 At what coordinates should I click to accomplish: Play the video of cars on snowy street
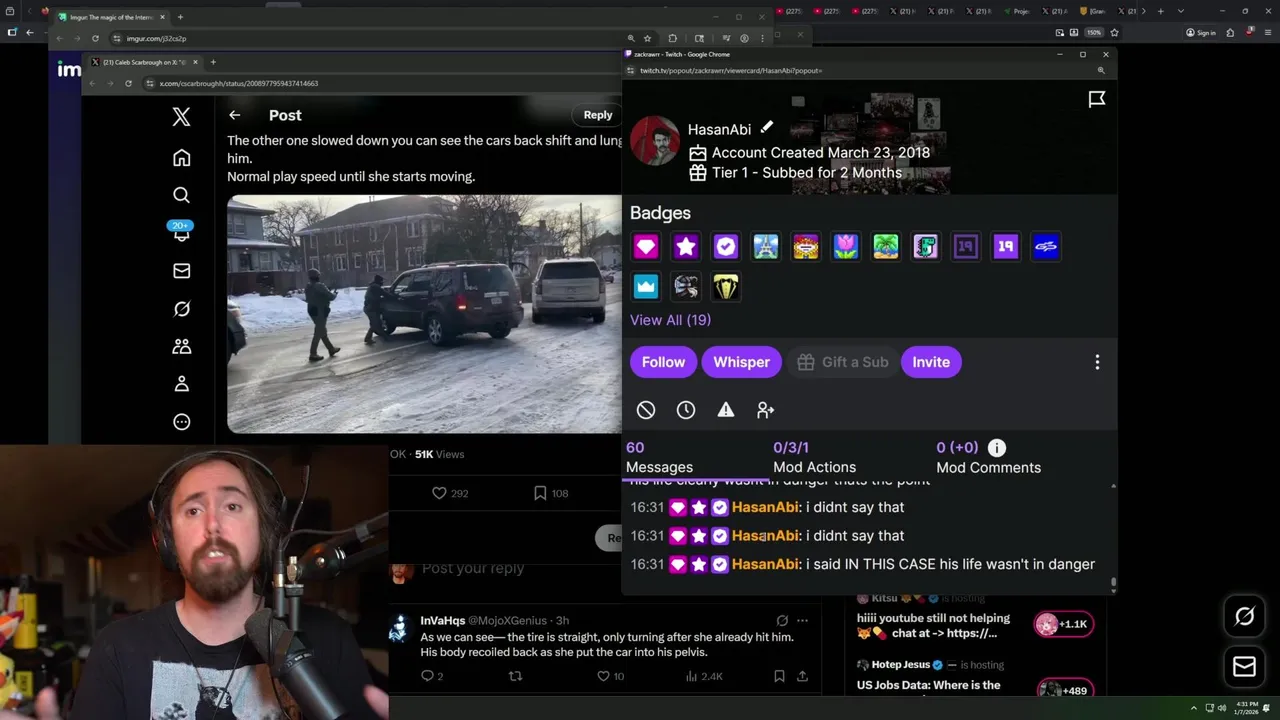click(x=424, y=314)
